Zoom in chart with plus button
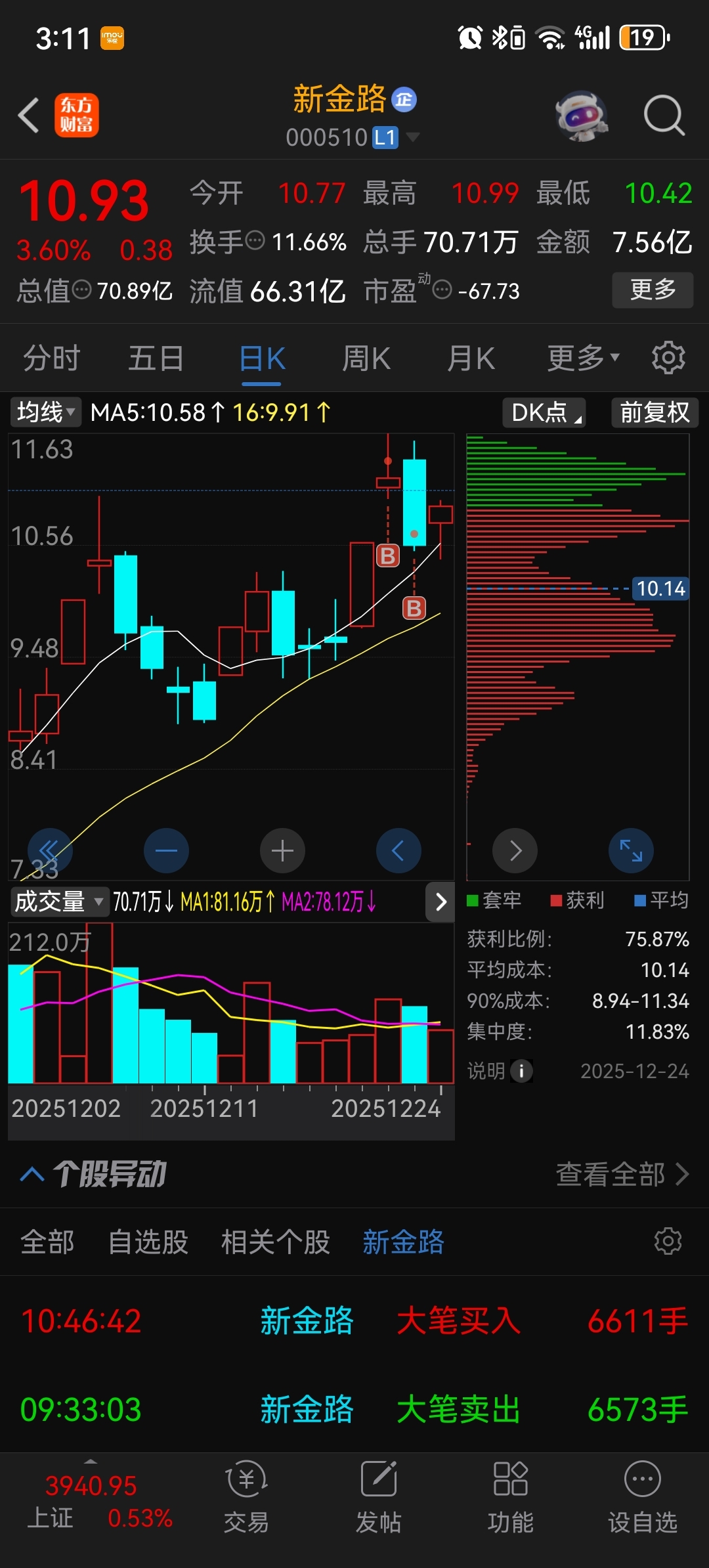 point(282,851)
